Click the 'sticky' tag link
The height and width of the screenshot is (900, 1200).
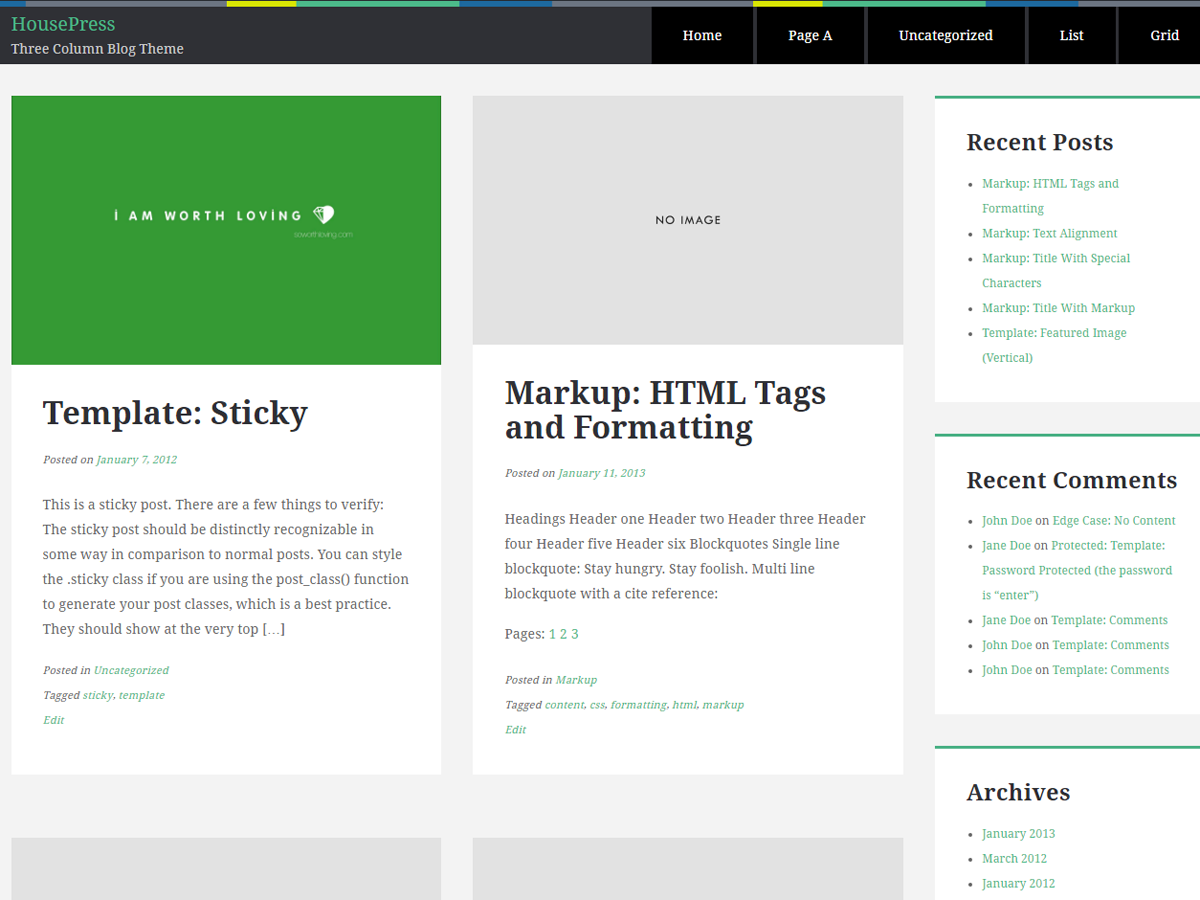pos(98,695)
